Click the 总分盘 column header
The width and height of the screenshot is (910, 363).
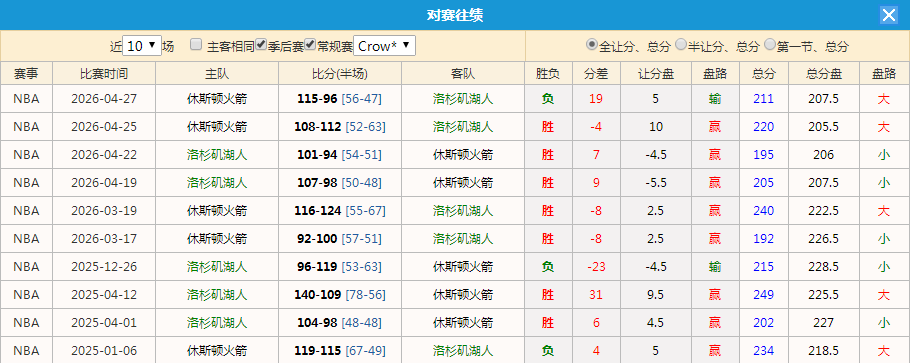(824, 74)
